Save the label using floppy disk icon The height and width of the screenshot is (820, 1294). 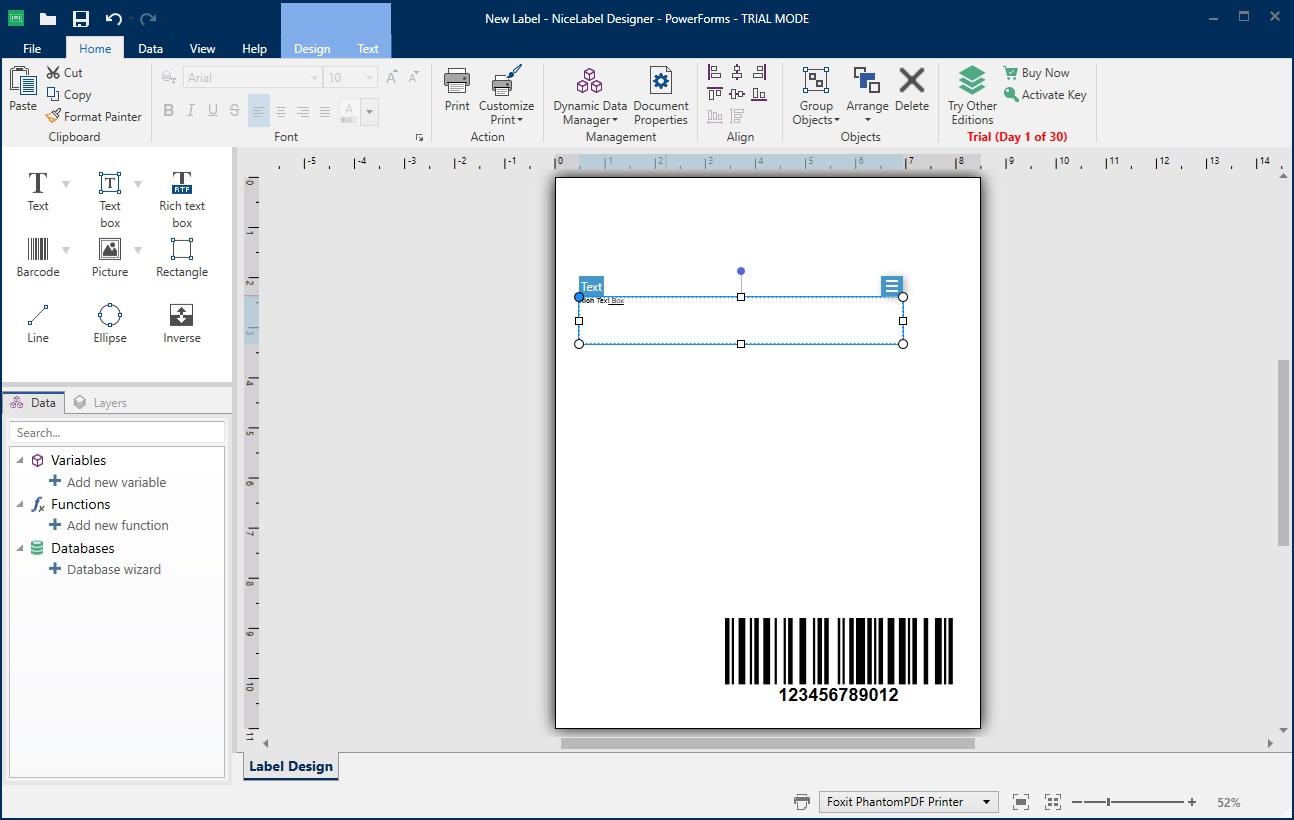point(81,18)
